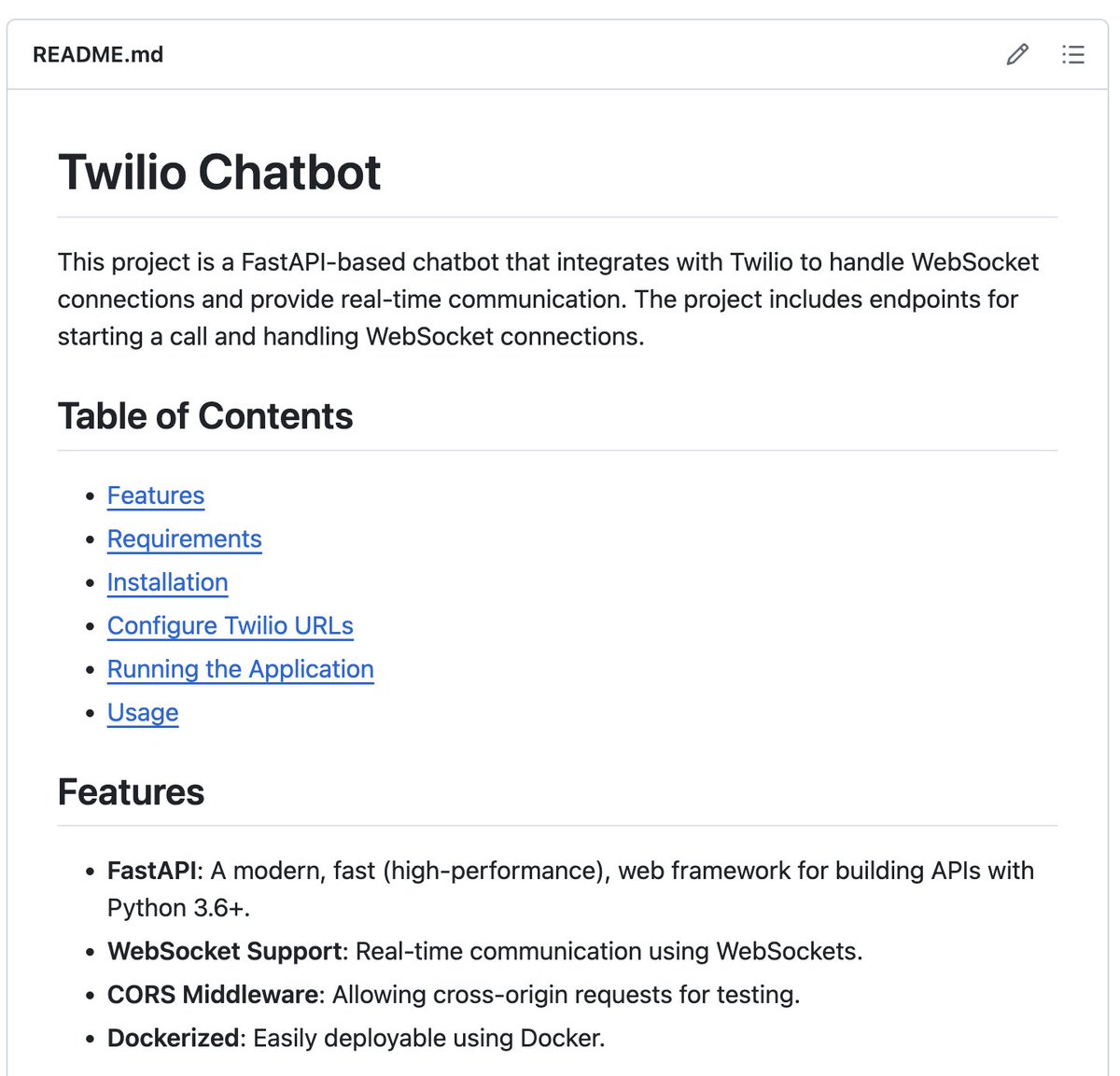Open the Requirements link

[185, 539]
